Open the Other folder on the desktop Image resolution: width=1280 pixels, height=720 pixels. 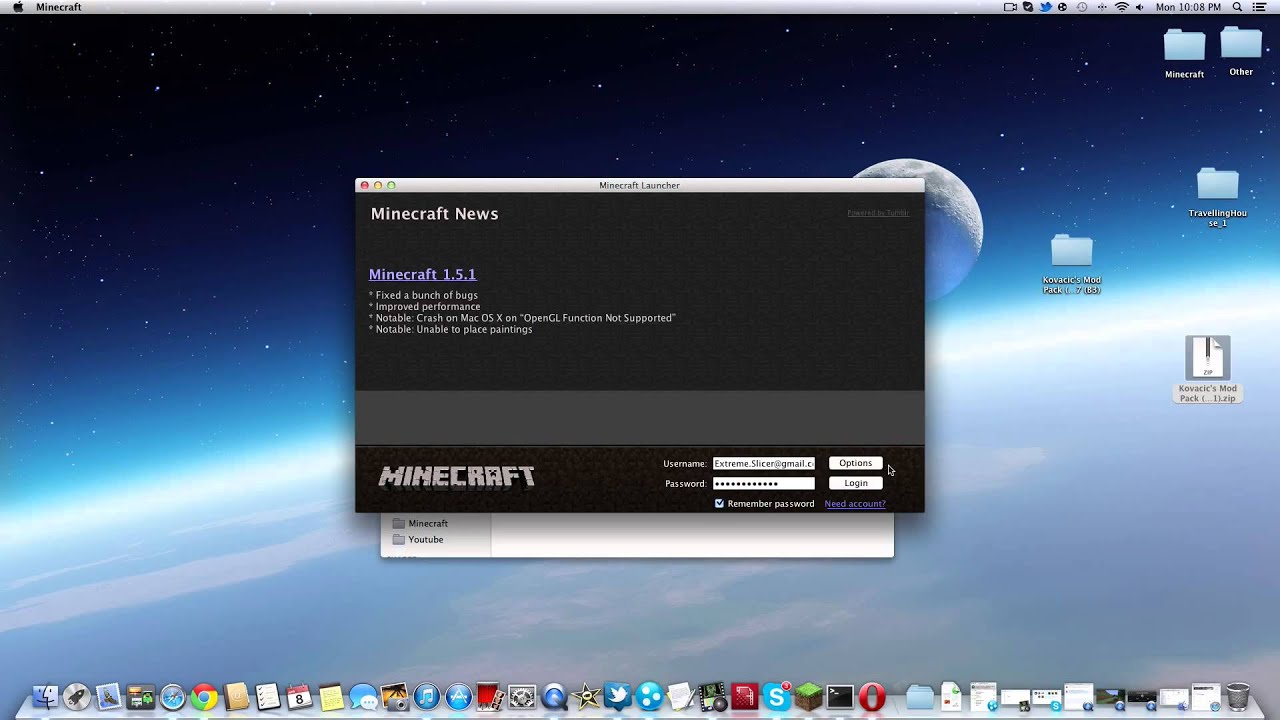1241,51
